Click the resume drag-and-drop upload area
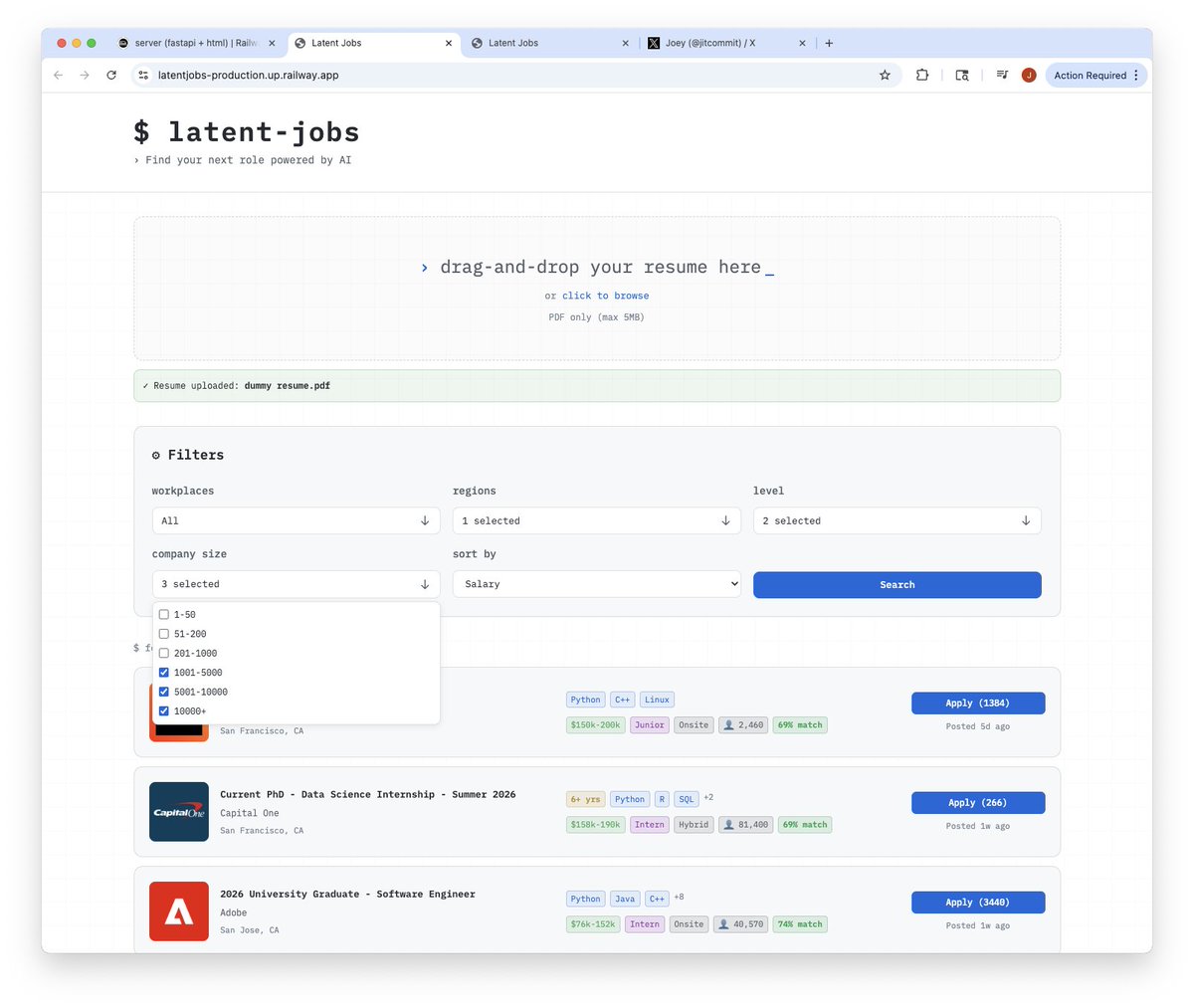 (597, 289)
